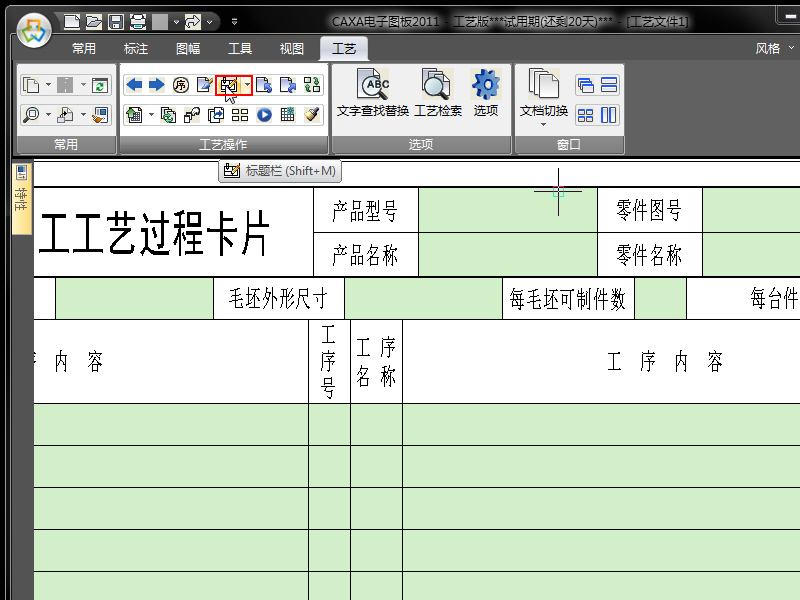Click the paintbrush icon in 工艺操作

pyautogui.click(x=311, y=115)
